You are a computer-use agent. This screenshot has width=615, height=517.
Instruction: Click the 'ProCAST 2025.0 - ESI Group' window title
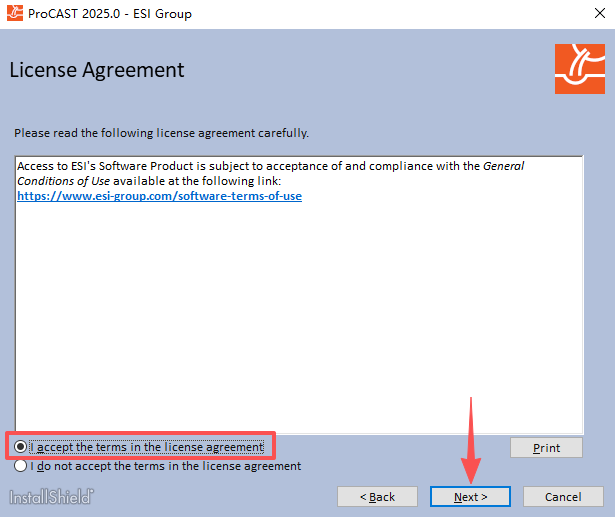tap(112, 14)
